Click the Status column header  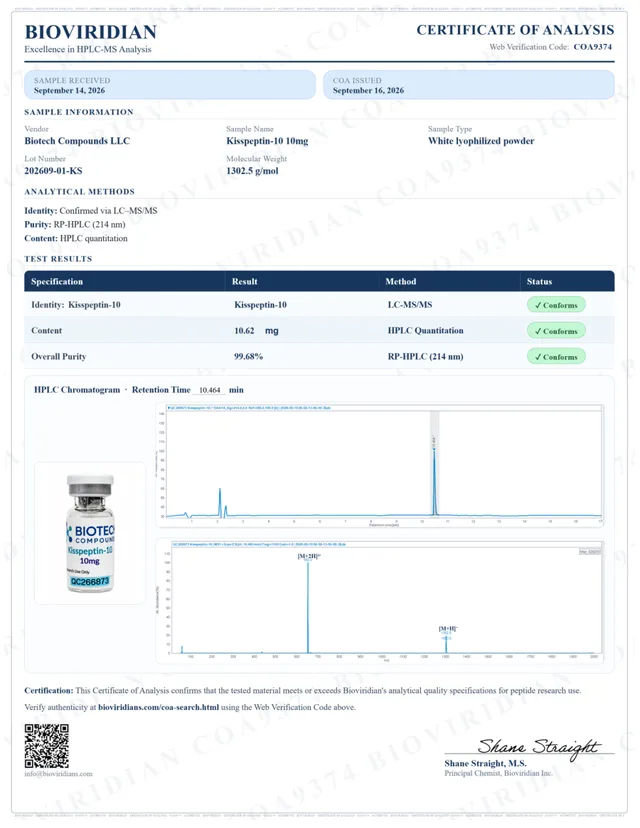pos(539,281)
